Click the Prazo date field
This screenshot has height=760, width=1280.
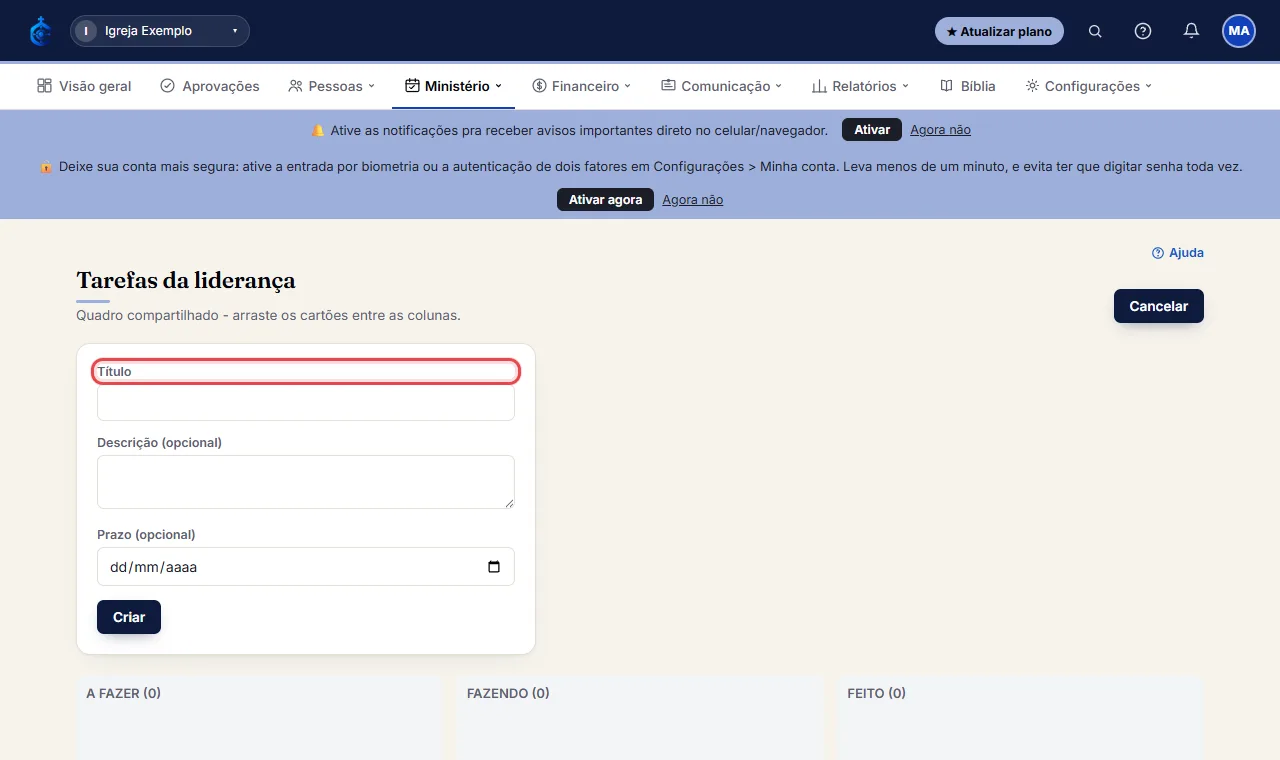306,566
